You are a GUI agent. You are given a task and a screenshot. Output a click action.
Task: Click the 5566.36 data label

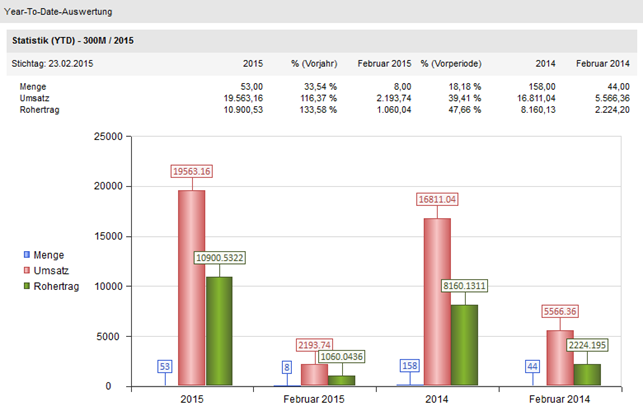click(x=560, y=312)
